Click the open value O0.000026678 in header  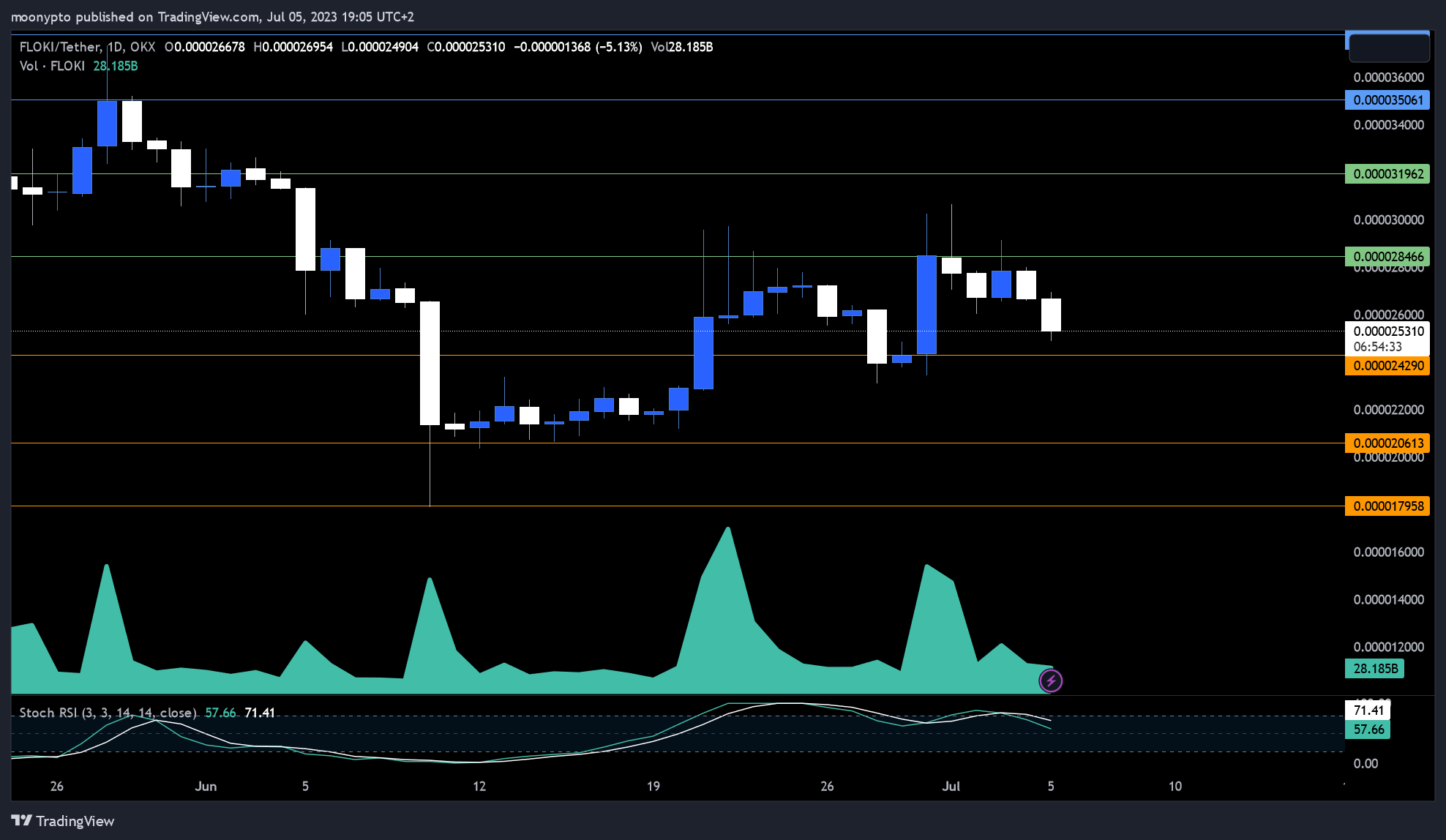pos(205,47)
